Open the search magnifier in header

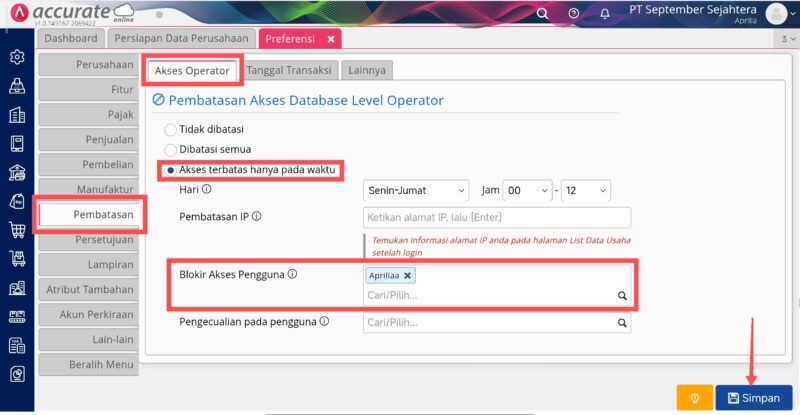(542, 13)
